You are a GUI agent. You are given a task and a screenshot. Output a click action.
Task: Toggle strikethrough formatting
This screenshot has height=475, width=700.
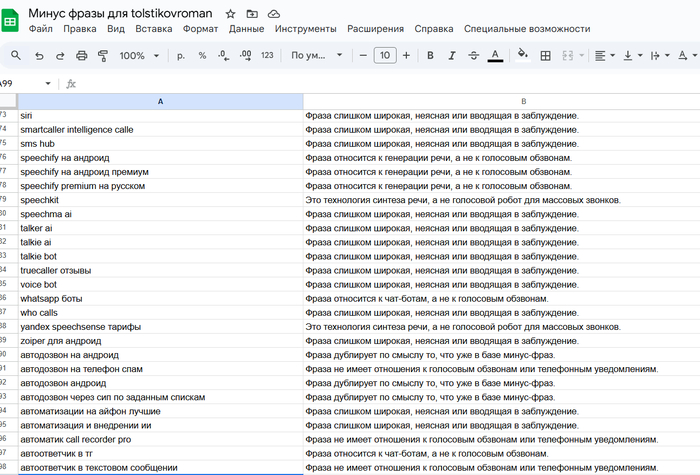click(473, 56)
